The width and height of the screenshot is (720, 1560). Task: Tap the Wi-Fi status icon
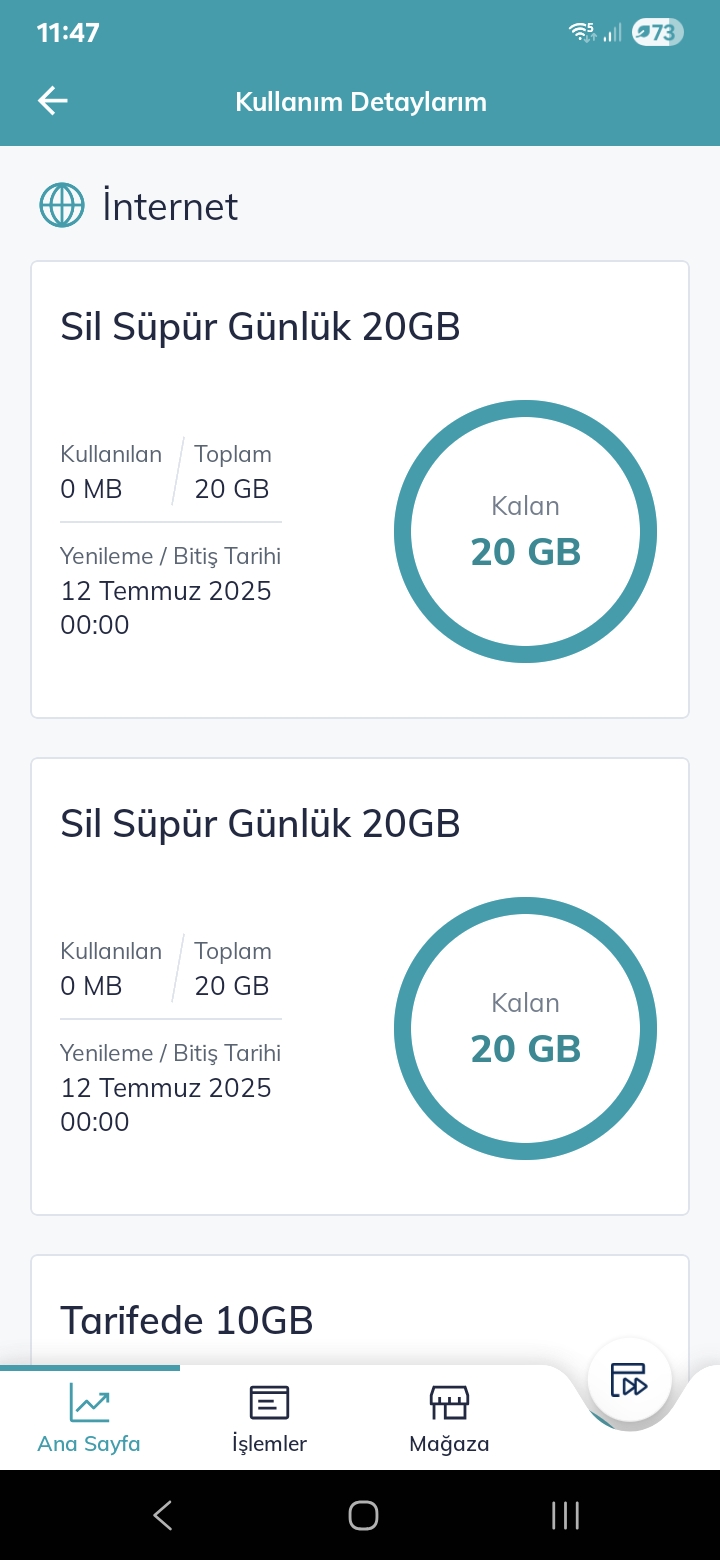tap(582, 33)
